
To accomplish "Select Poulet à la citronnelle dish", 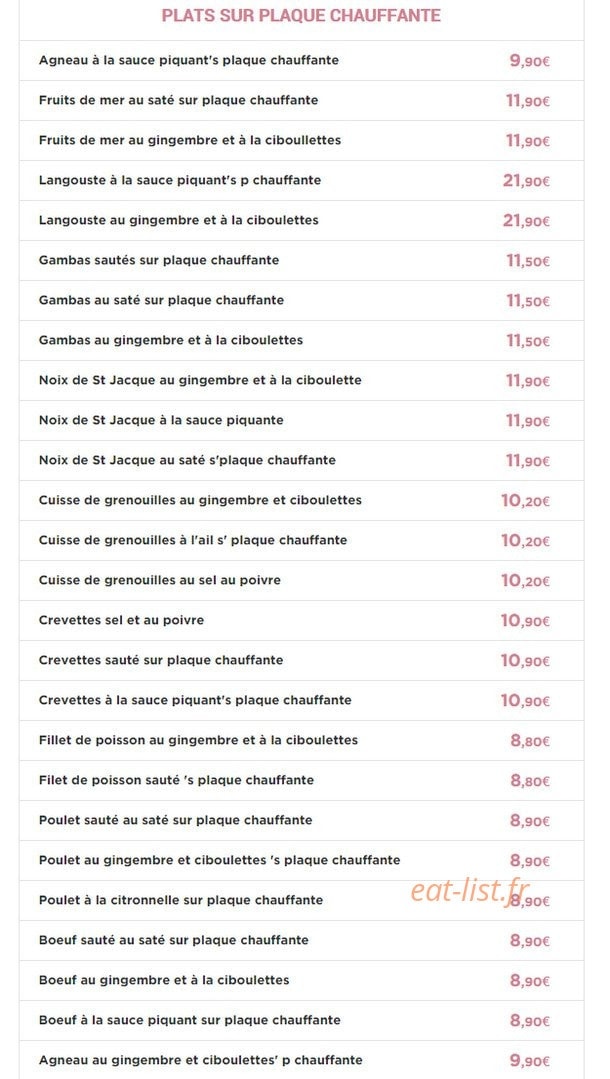I will 301,900.
